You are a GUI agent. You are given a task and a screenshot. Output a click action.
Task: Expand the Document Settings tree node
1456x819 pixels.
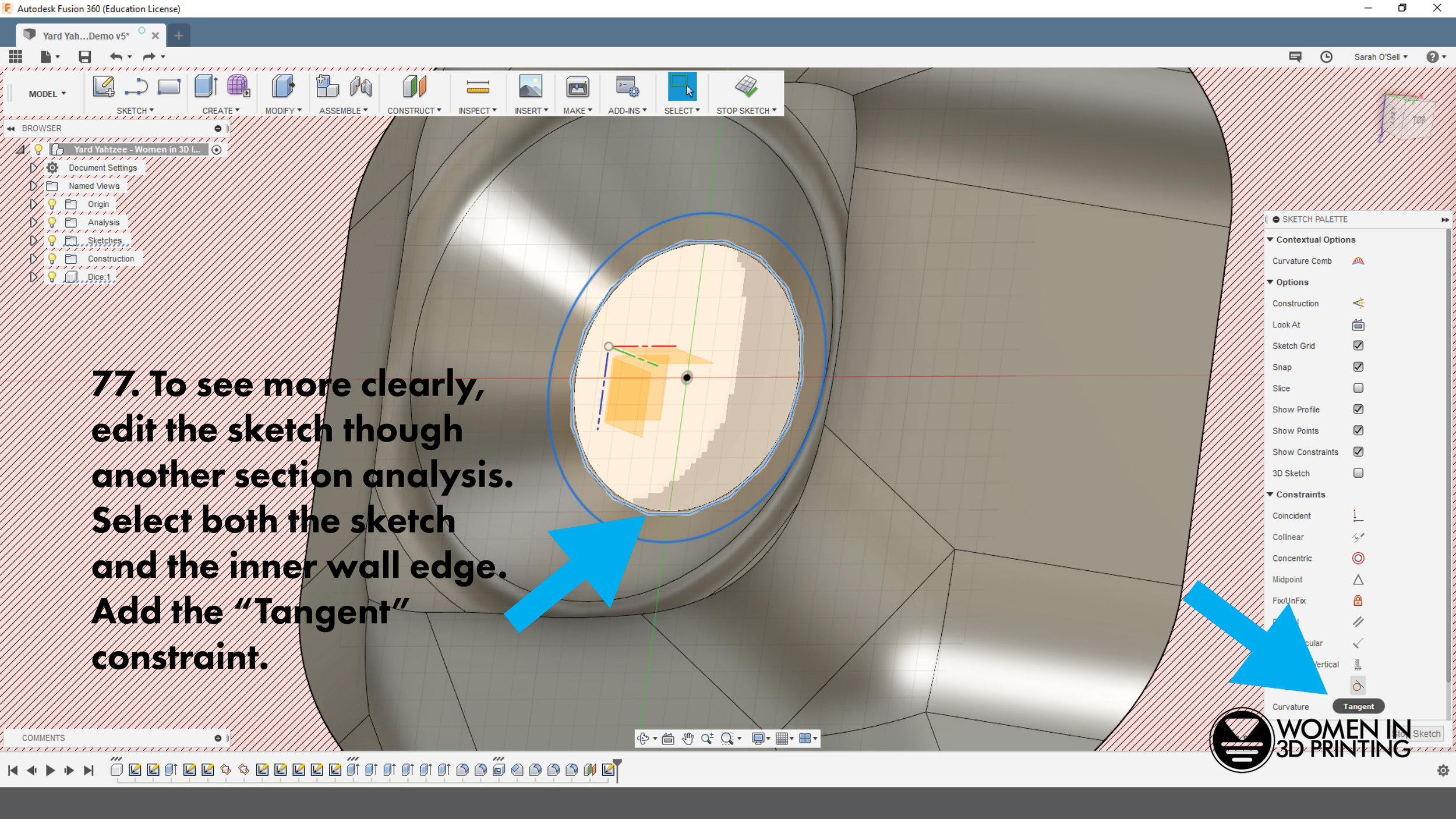[33, 168]
